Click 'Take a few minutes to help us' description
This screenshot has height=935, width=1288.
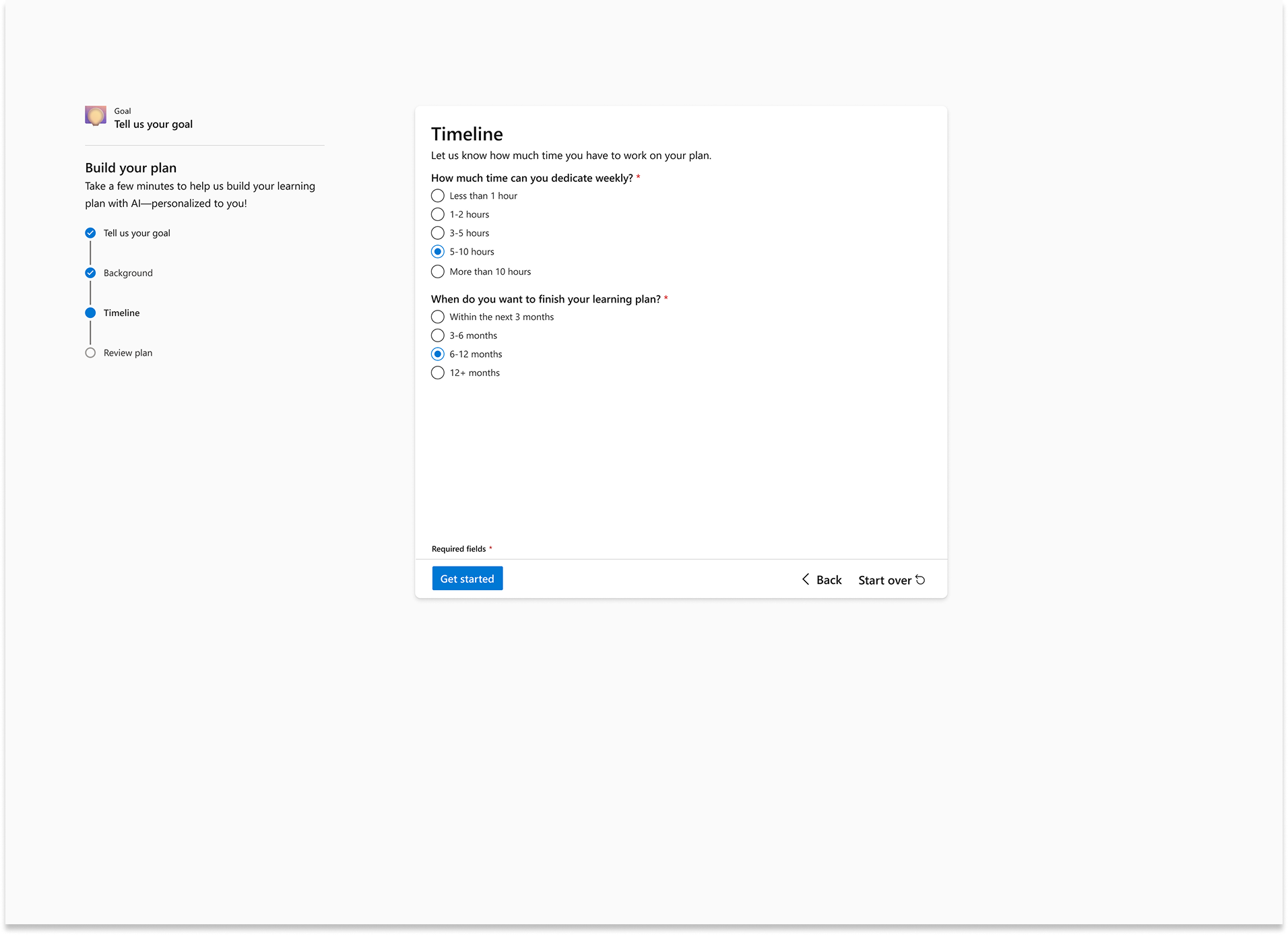point(200,195)
